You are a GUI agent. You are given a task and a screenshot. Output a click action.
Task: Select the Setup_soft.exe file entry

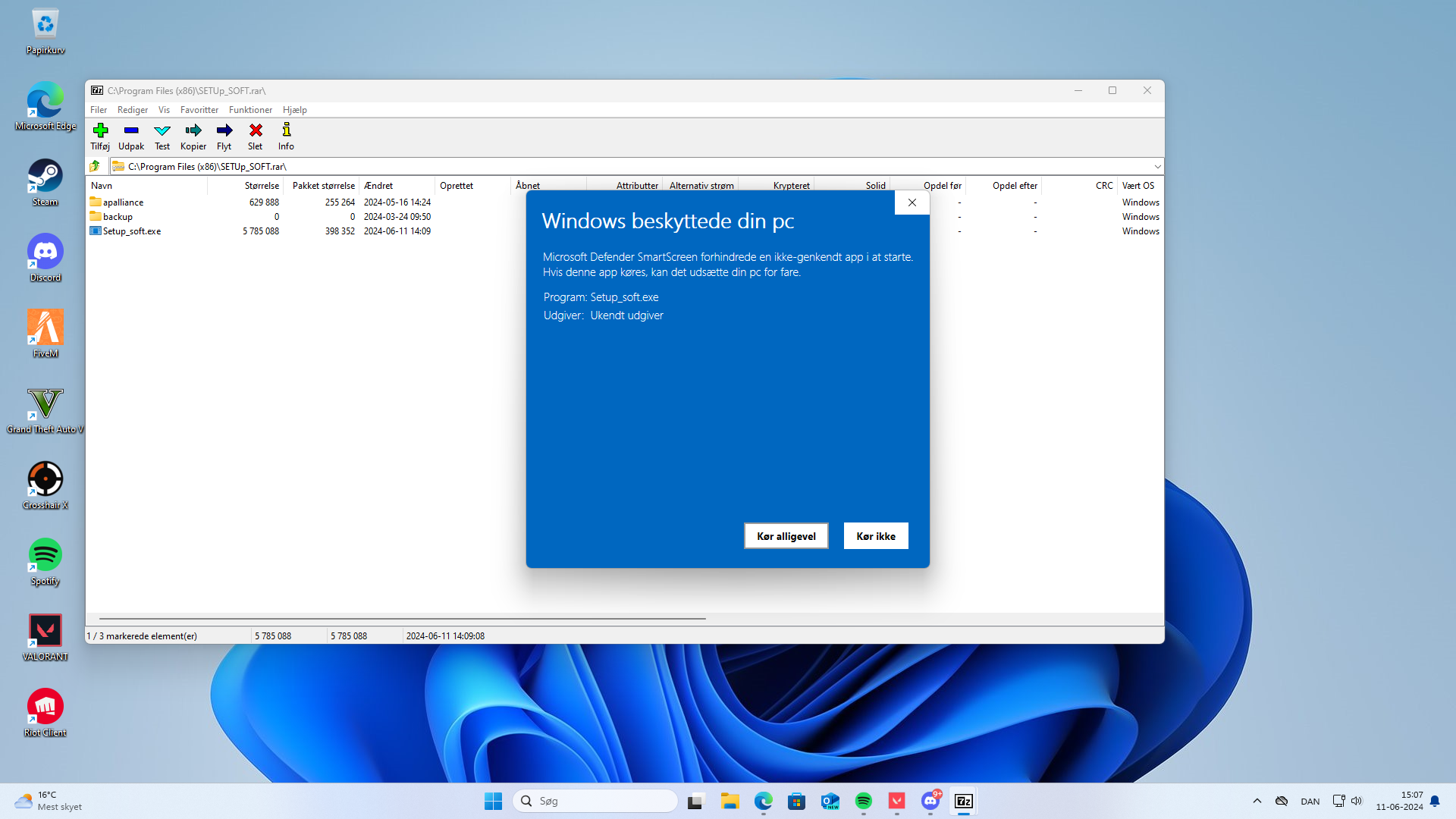pos(132,231)
